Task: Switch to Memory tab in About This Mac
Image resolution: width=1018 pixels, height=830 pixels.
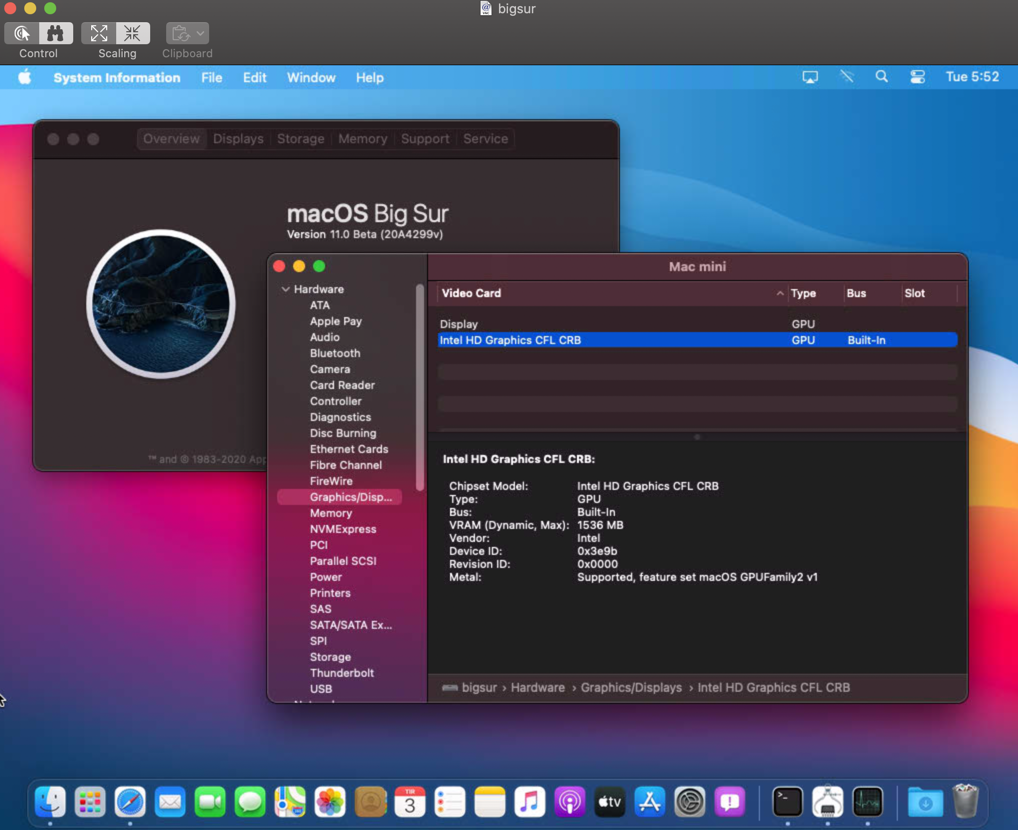Action: (x=362, y=138)
